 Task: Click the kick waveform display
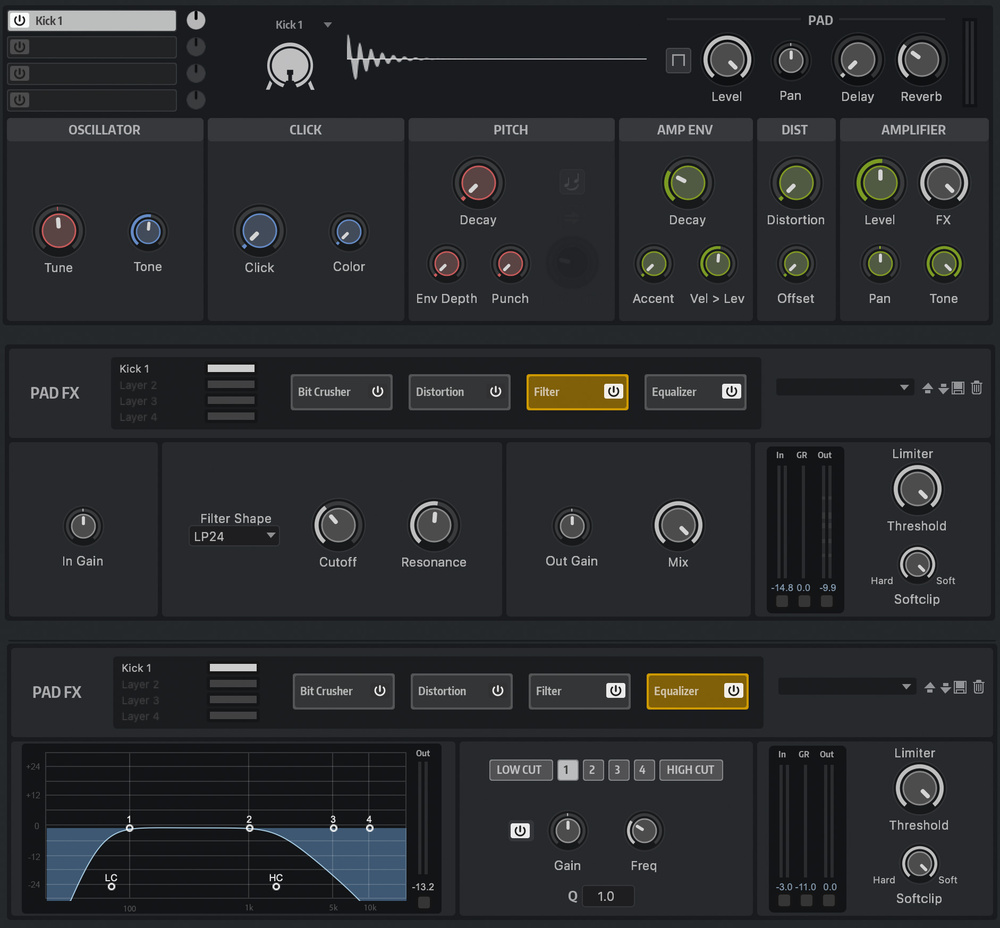(496, 59)
